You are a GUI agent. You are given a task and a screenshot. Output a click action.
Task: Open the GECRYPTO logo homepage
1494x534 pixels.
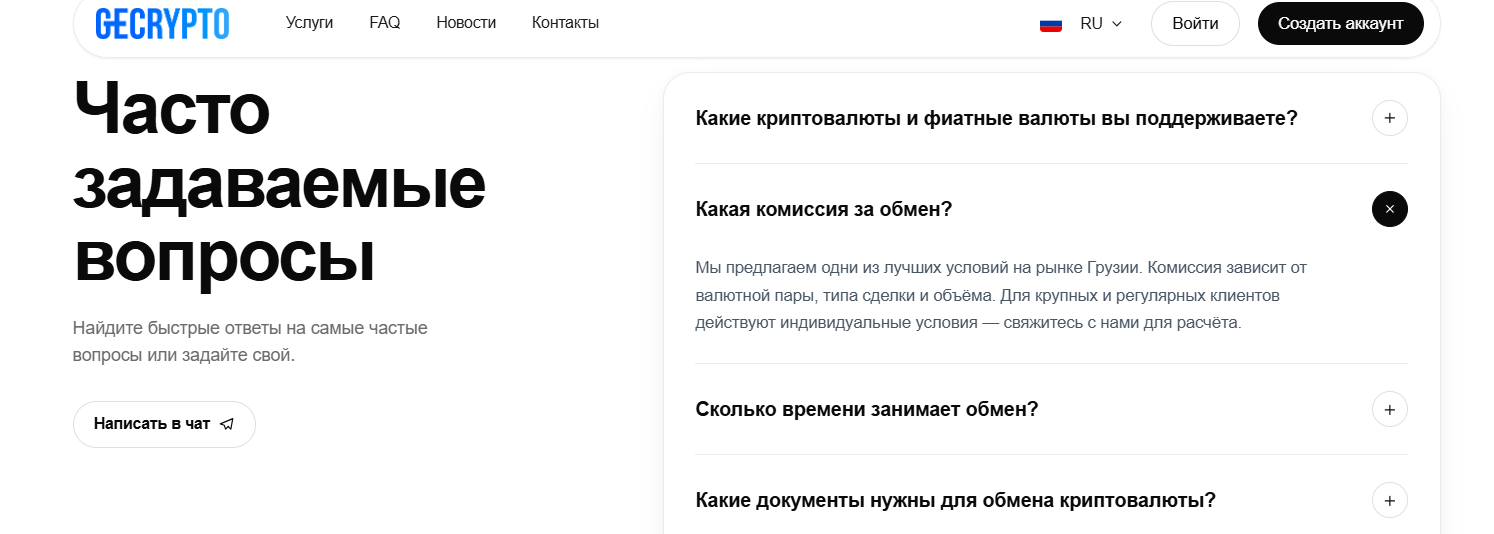162,23
